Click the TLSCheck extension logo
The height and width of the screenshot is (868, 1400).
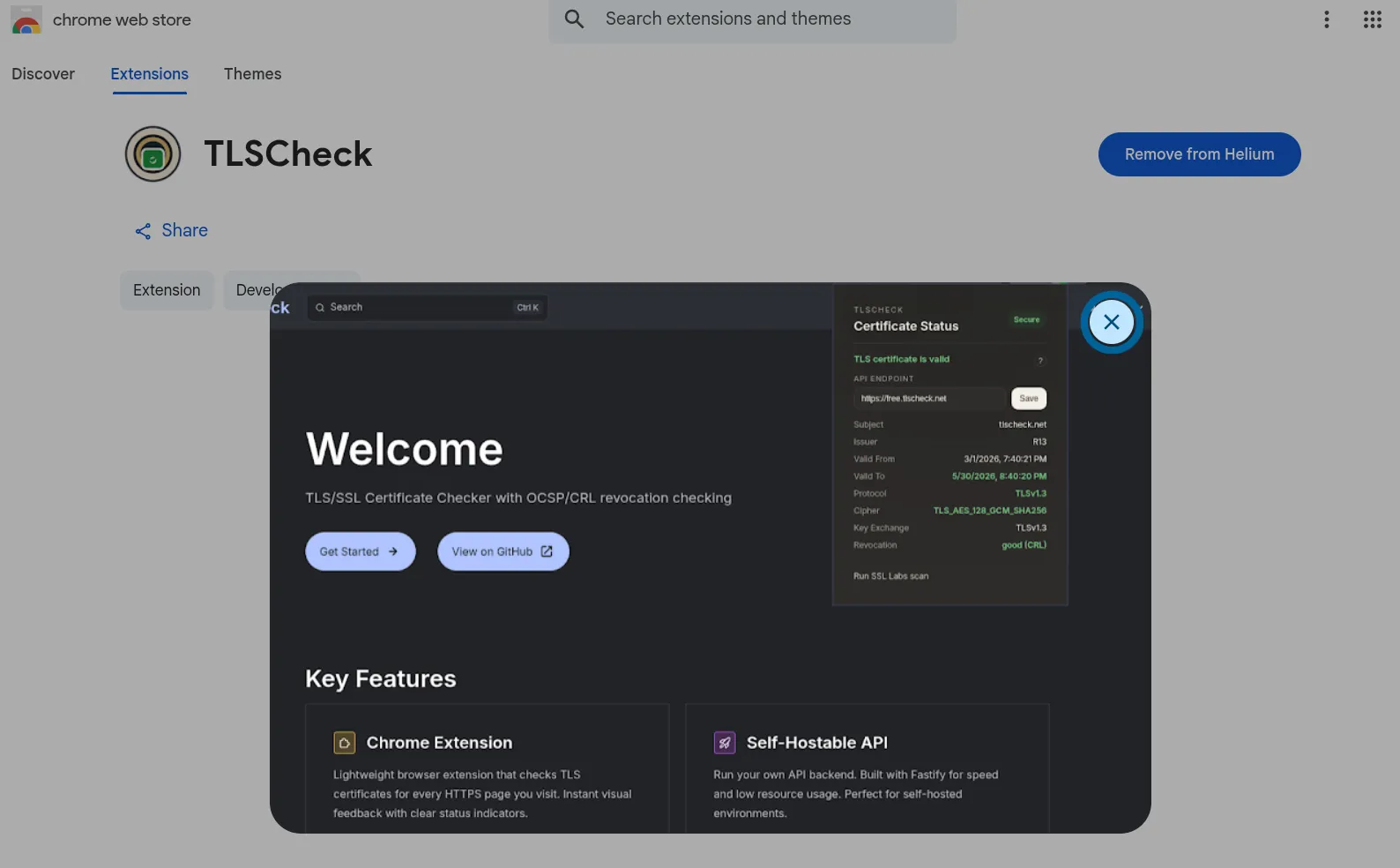[x=153, y=153]
